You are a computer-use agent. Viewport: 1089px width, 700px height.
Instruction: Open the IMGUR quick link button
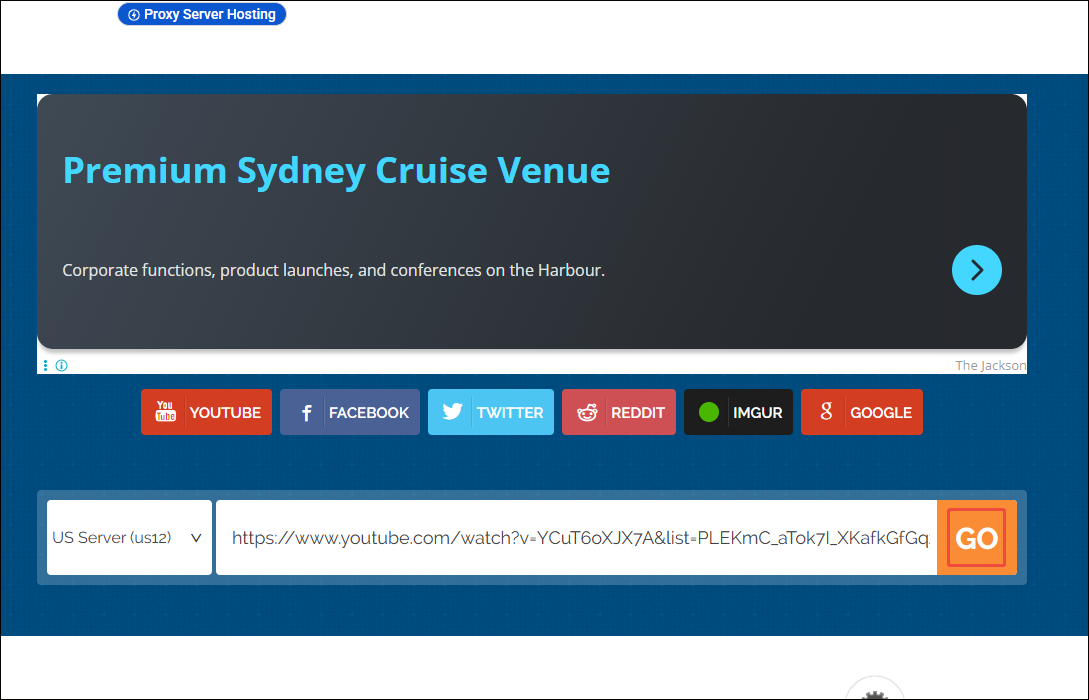click(738, 412)
